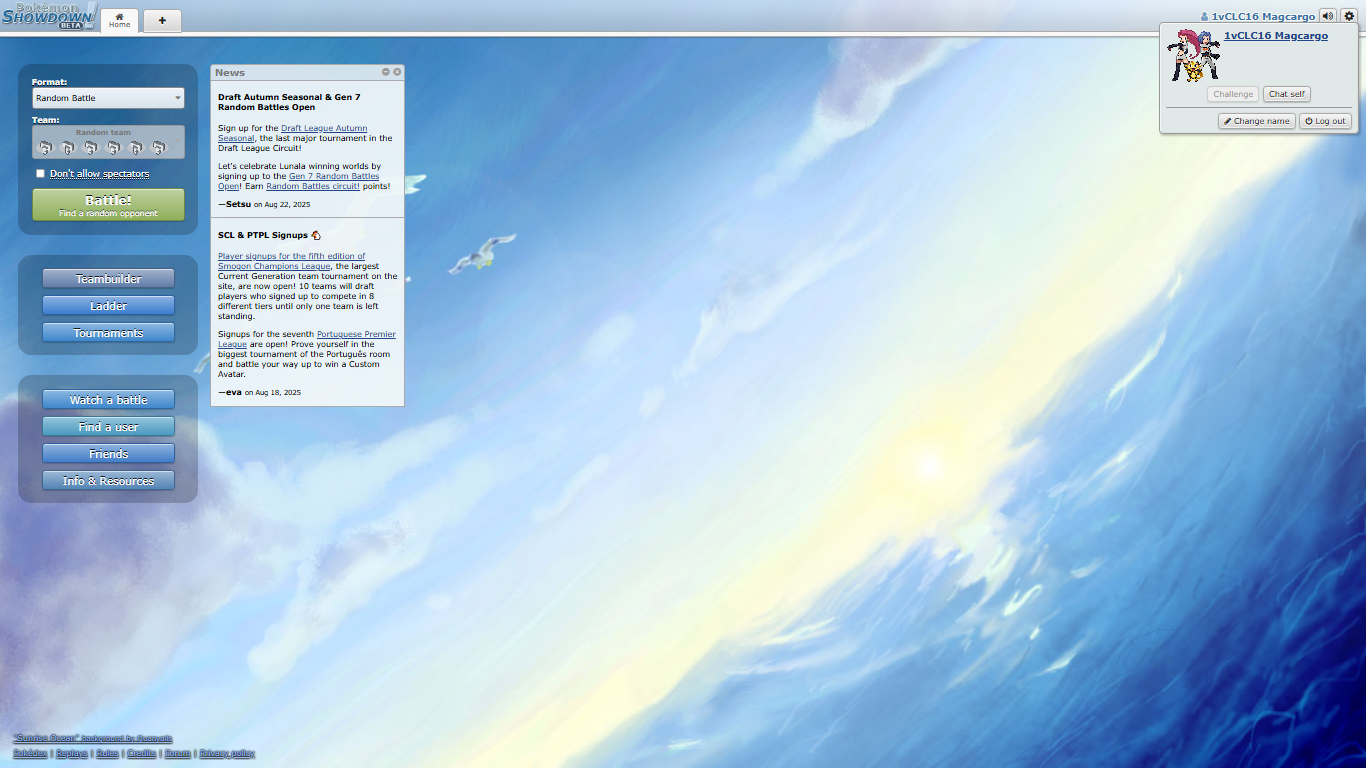This screenshot has width=1366, height=768.
Task: Open the Forum footer link
Action: pyautogui.click(x=178, y=753)
